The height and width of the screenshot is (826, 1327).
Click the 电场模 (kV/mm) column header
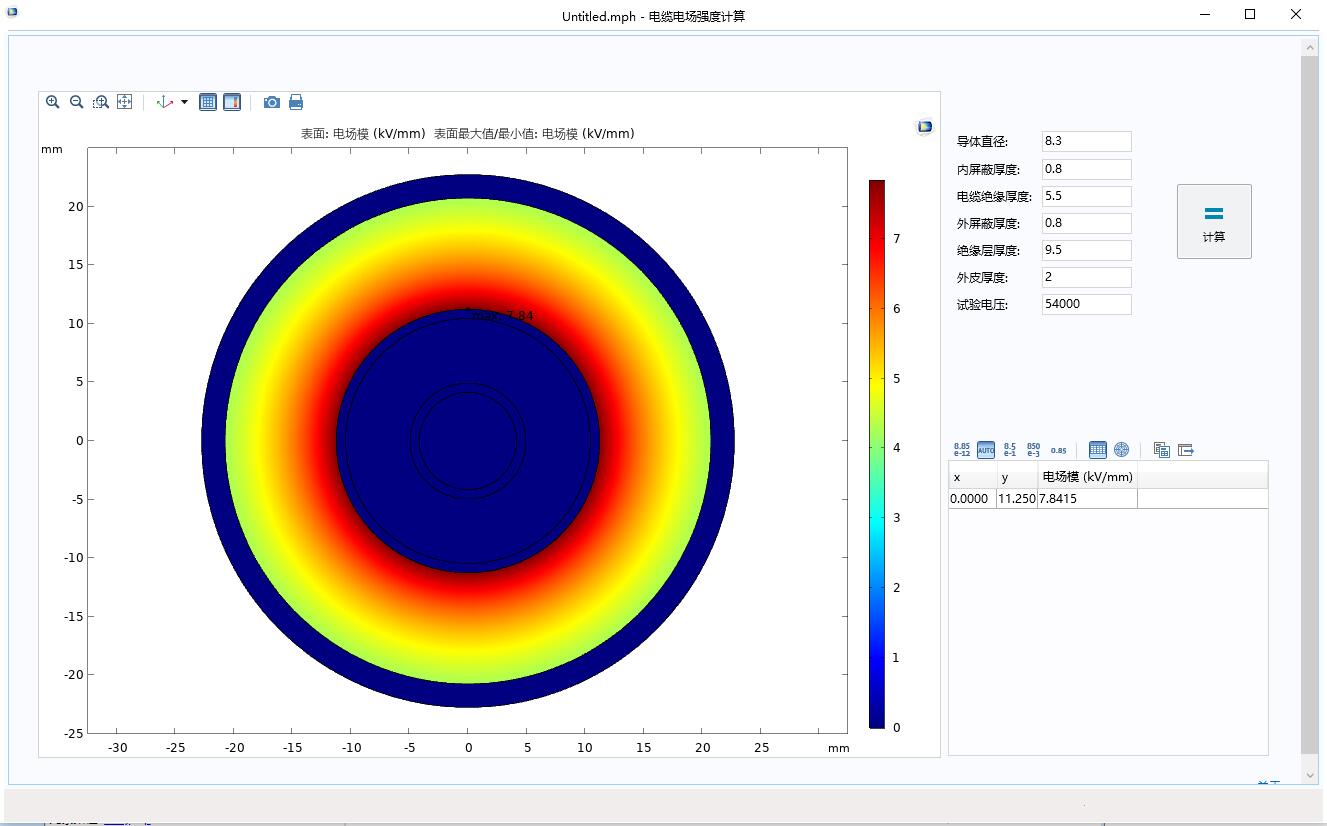coord(1087,478)
